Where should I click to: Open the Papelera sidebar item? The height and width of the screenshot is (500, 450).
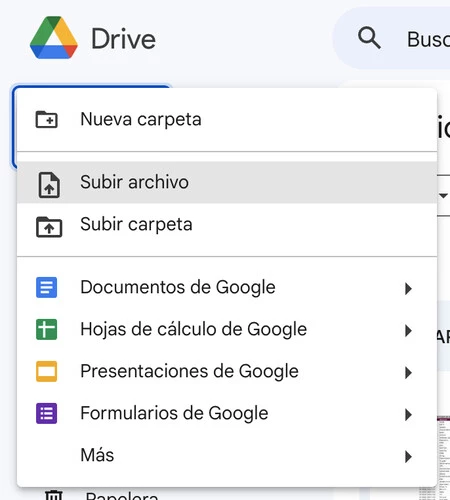(102, 495)
